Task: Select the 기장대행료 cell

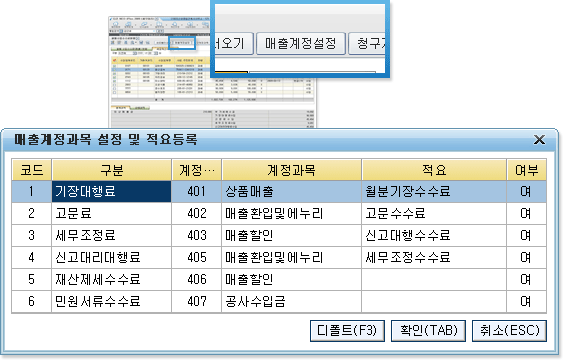Action: [111, 192]
